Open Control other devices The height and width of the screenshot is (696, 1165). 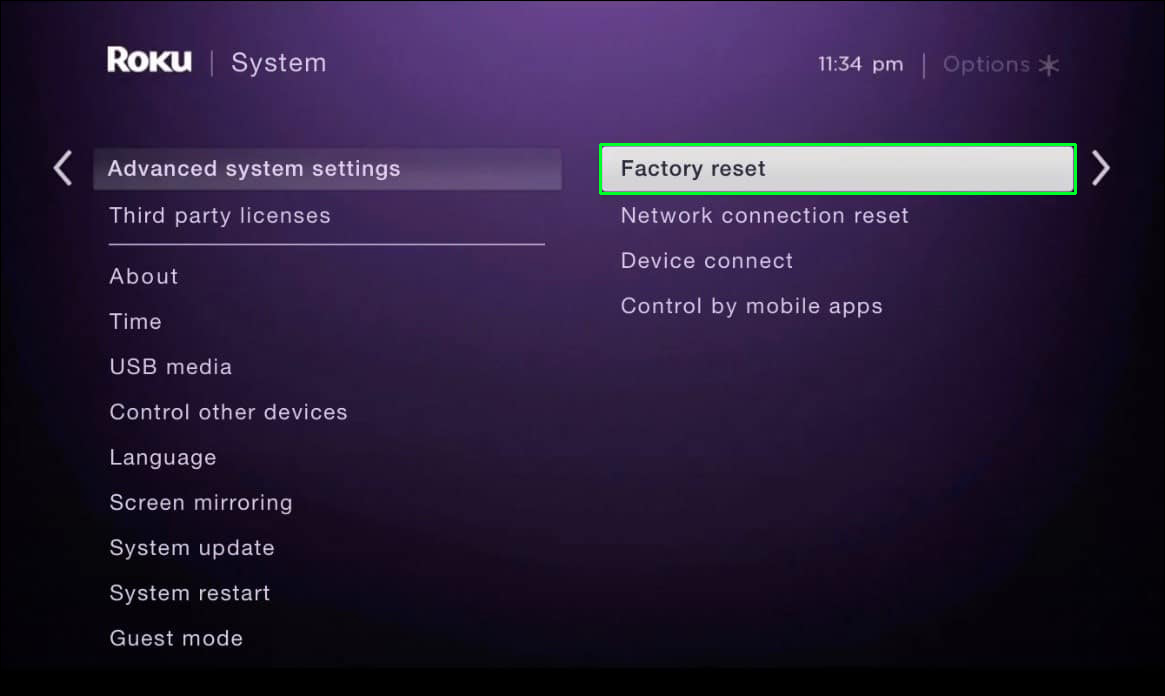coord(228,412)
